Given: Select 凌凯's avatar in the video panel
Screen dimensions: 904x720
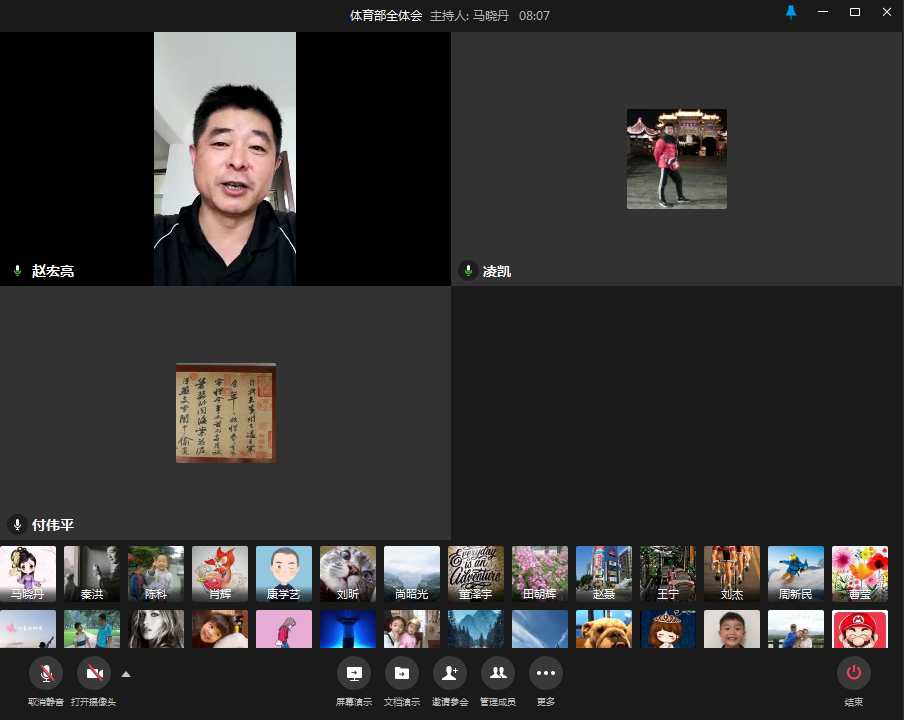Looking at the screenshot, I should coord(676,158).
